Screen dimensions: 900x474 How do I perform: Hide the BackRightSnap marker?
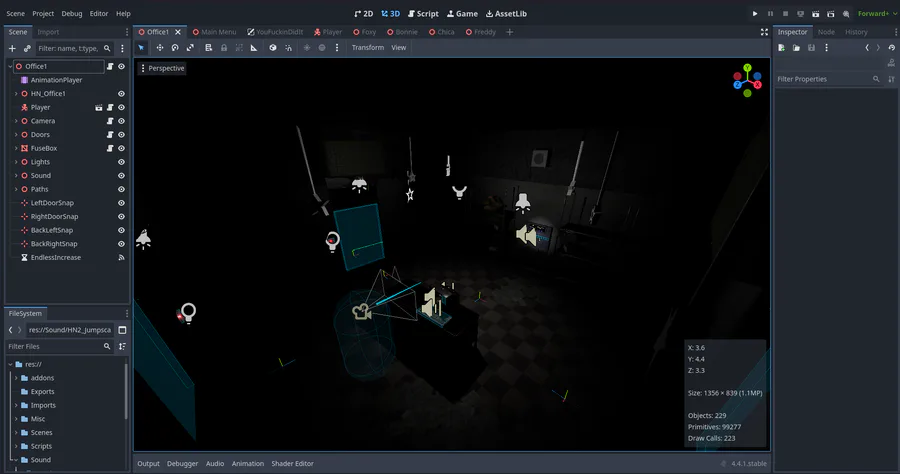click(121, 244)
